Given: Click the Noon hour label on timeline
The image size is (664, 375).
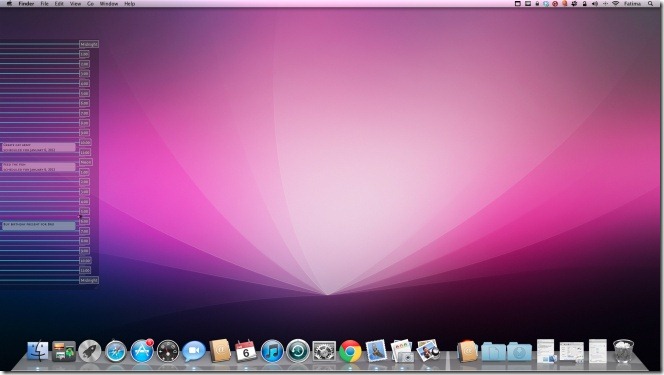Looking at the screenshot, I should (86, 162).
